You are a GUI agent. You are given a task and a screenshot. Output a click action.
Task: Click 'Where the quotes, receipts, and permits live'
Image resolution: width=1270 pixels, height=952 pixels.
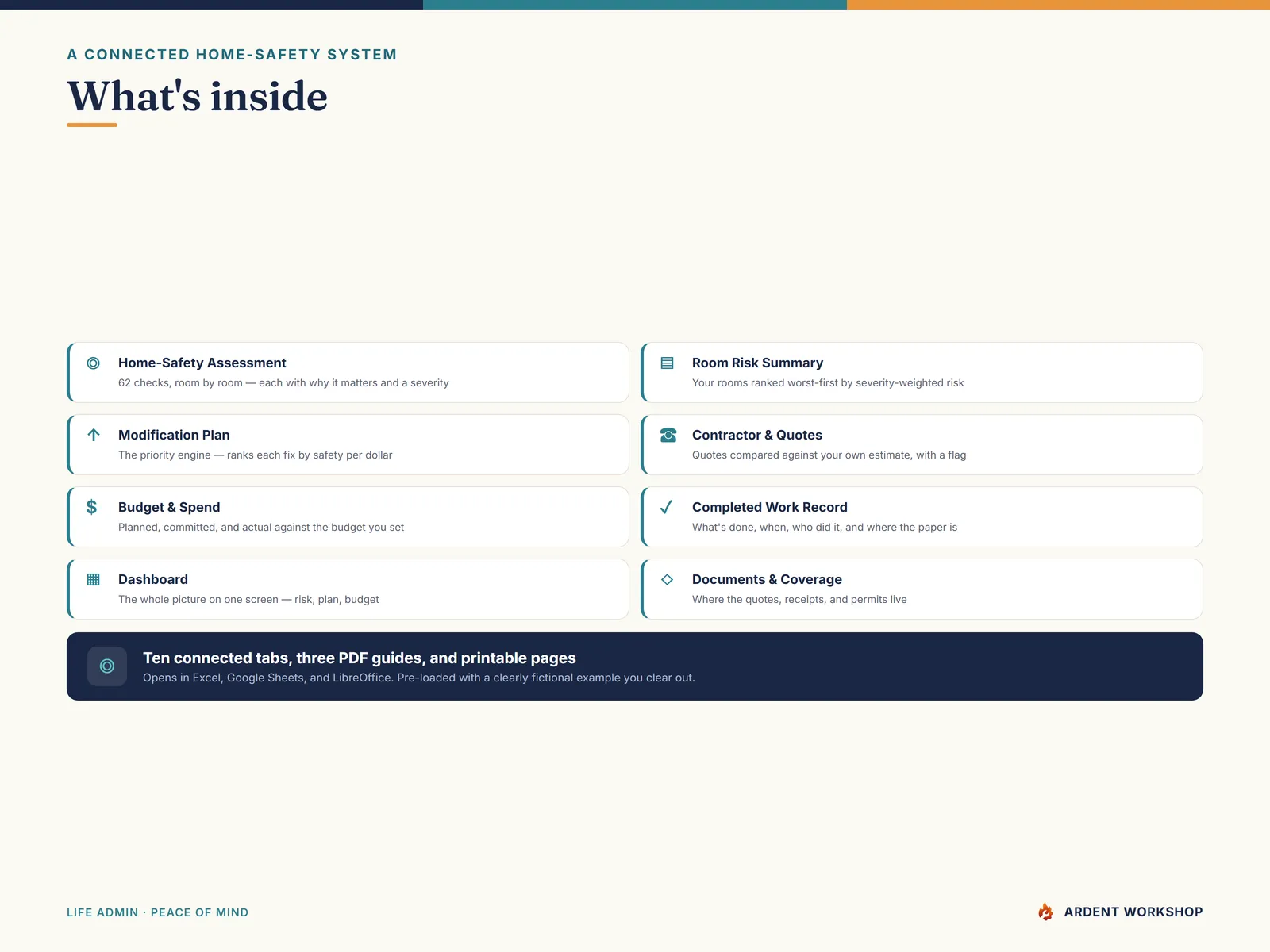(799, 599)
